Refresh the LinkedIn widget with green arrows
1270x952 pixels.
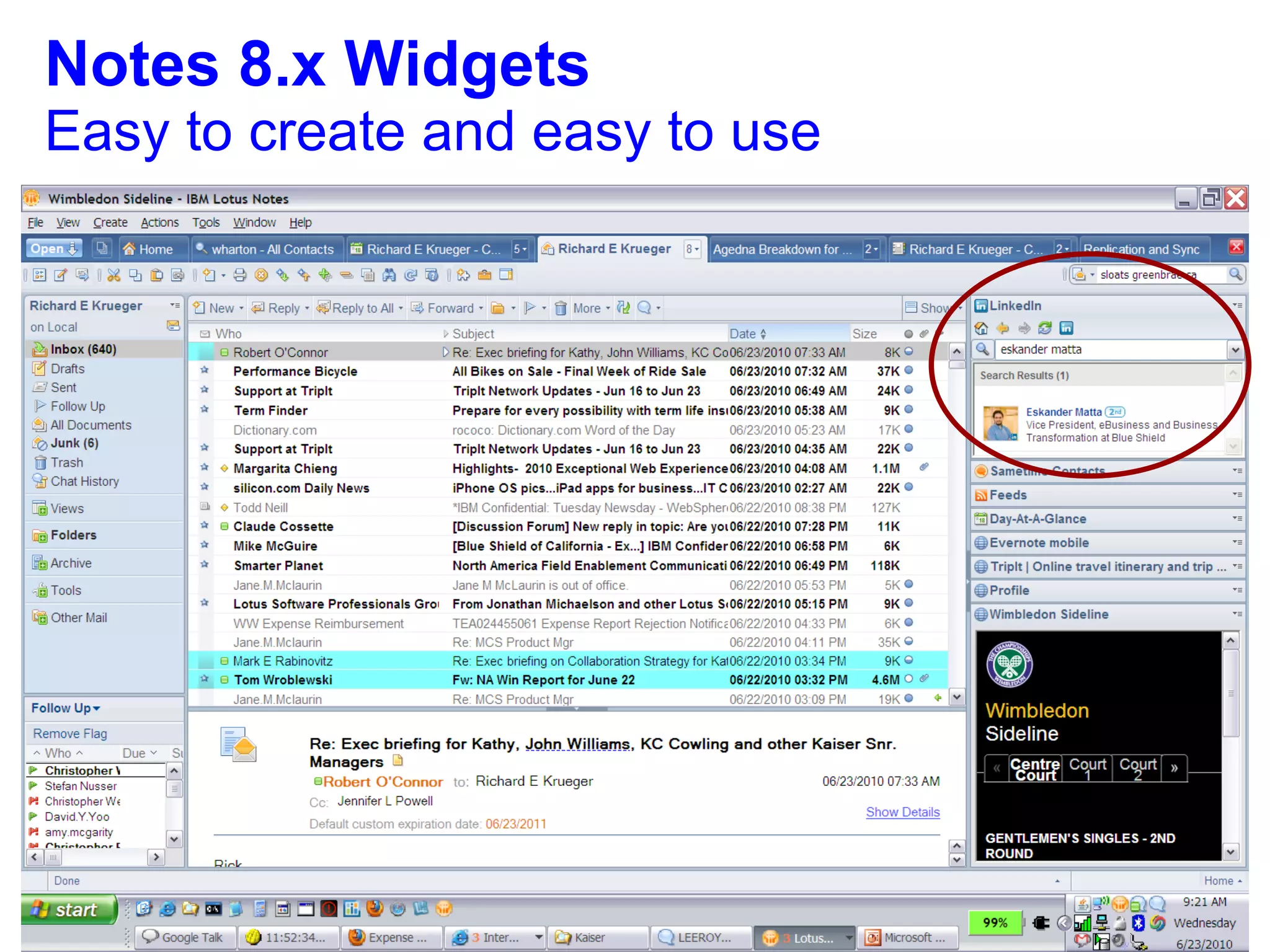(x=1045, y=328)
